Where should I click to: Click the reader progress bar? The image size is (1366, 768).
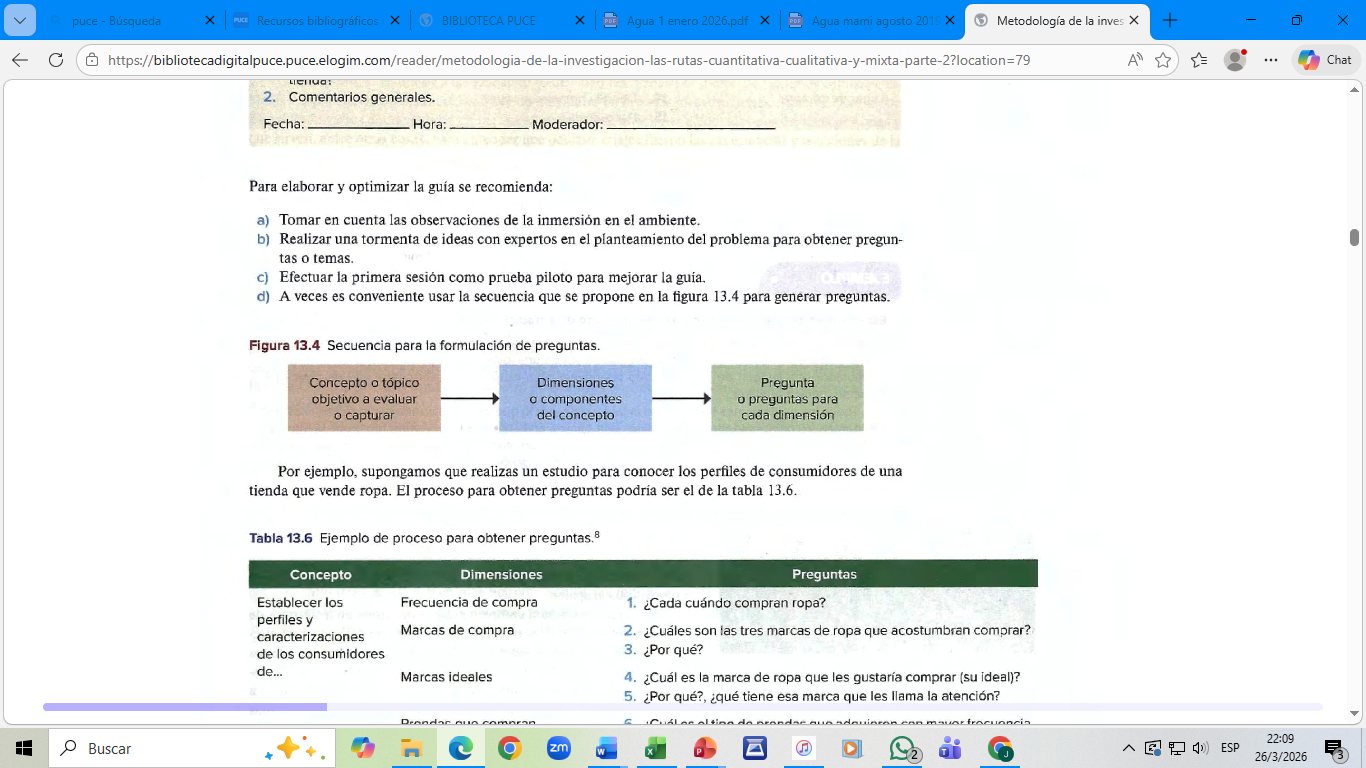pos(683,707)
